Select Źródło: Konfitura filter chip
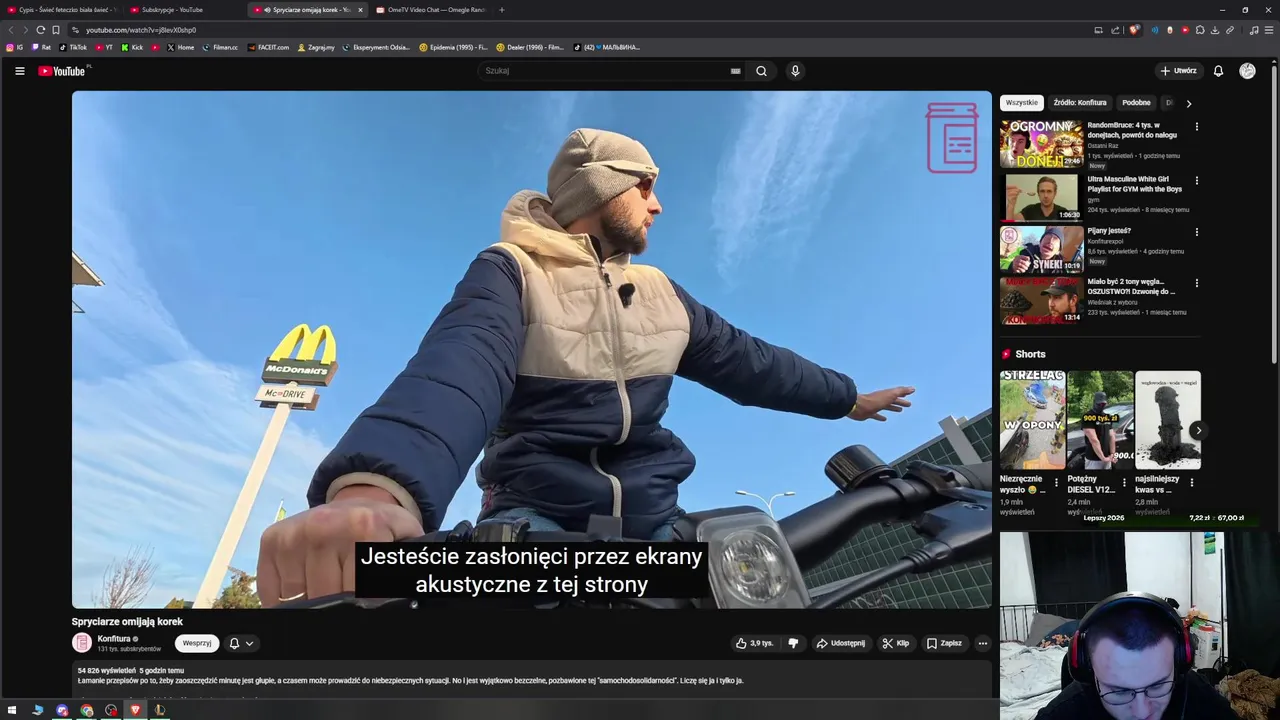1280x720 pixels. pos(1080,103)
